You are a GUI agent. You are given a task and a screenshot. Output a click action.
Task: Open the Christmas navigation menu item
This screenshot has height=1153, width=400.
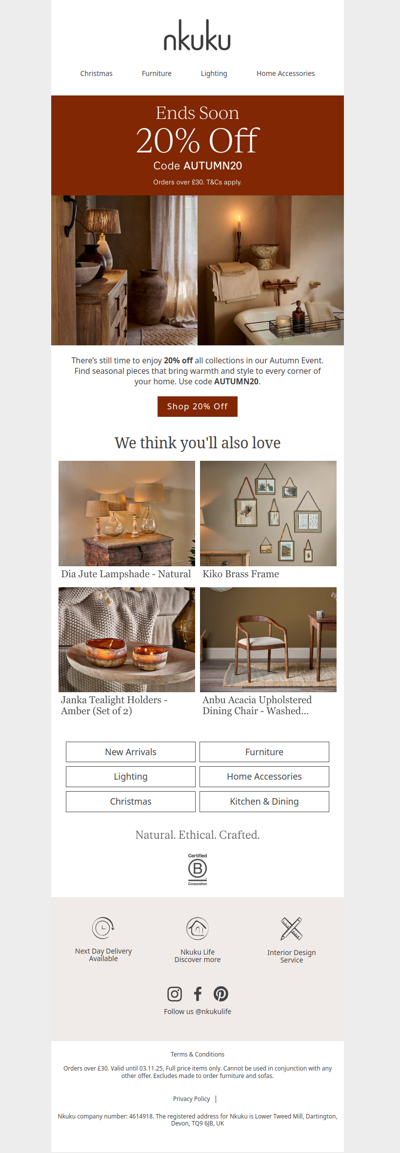pos(96,74)
